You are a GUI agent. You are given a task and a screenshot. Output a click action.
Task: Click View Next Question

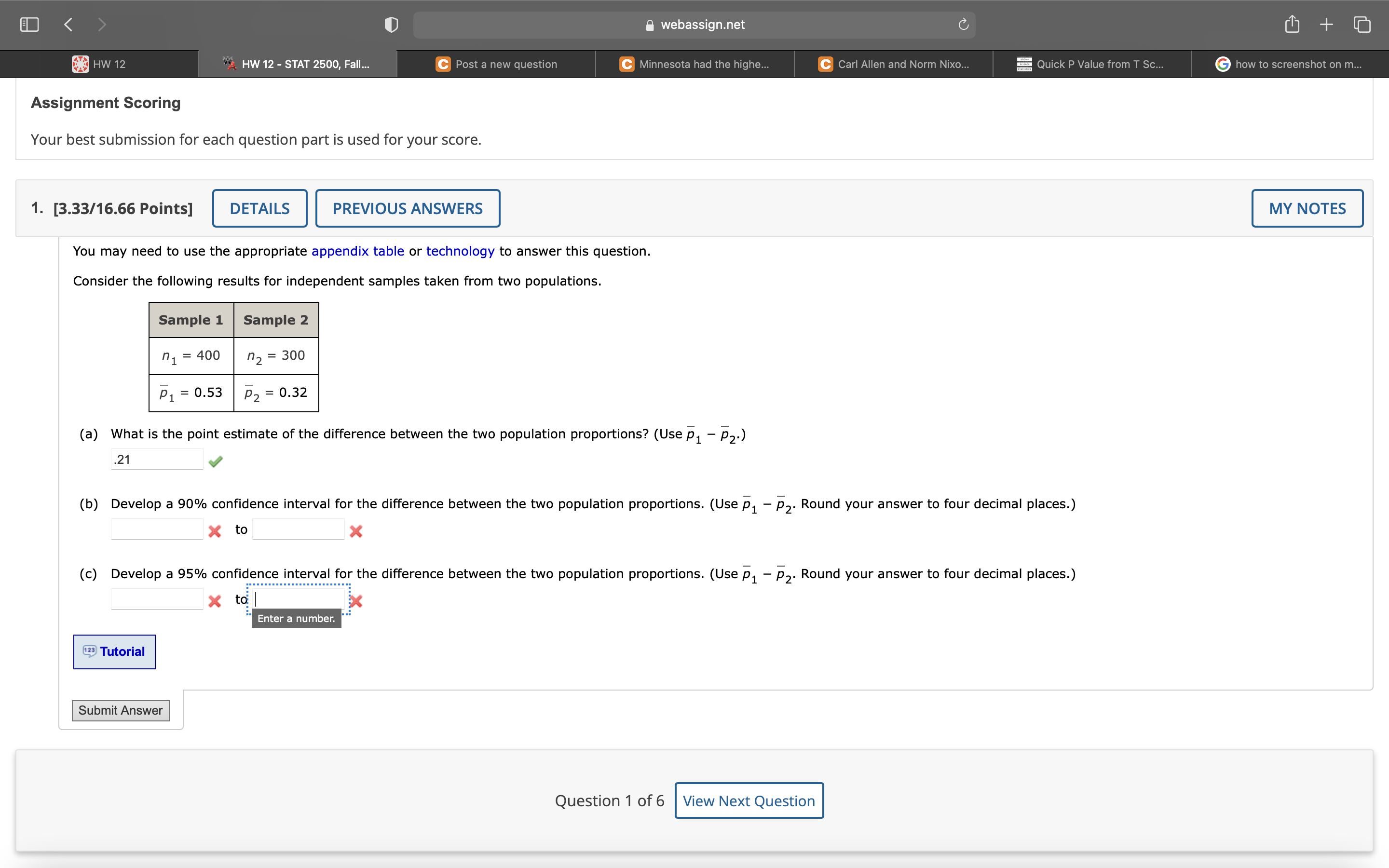click(749, 800)
